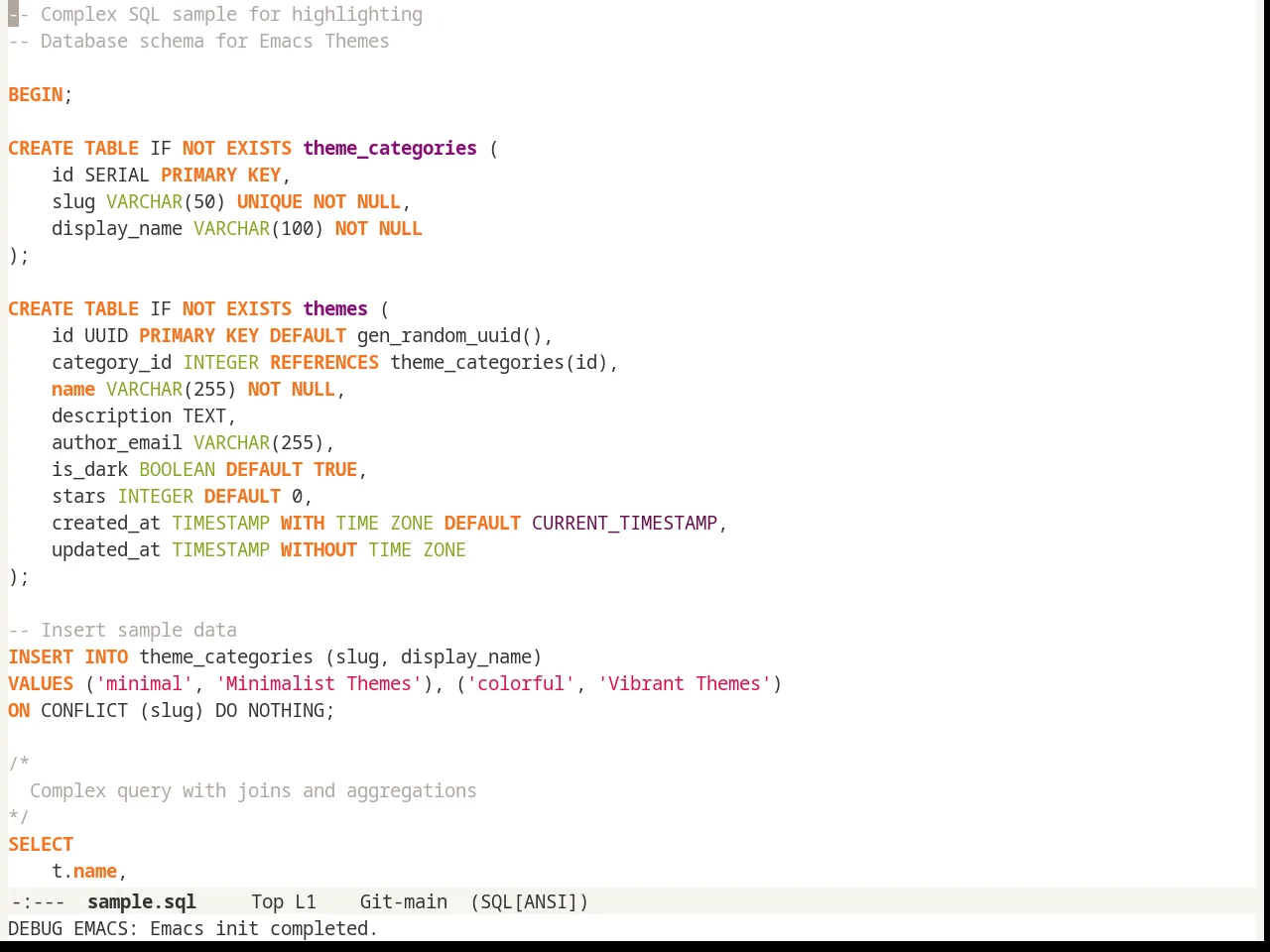This screenshot has width=1270, height=952.
Task: Click author_email column name
Action: tap(117, 443)
